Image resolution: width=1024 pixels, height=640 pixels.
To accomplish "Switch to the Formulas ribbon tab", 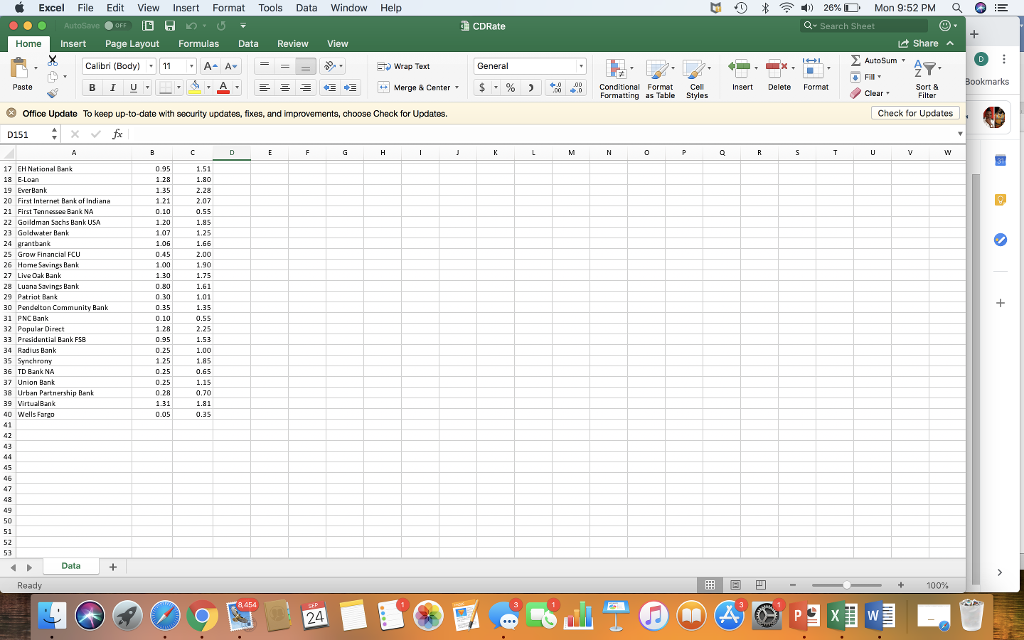I will 199,44.
